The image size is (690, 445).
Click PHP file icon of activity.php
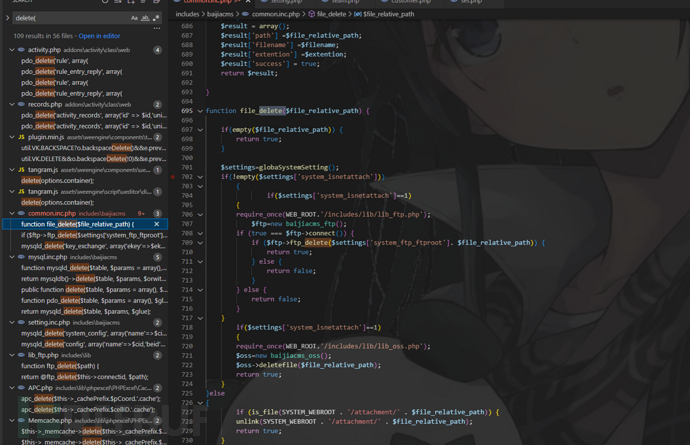tap(21, 50)
